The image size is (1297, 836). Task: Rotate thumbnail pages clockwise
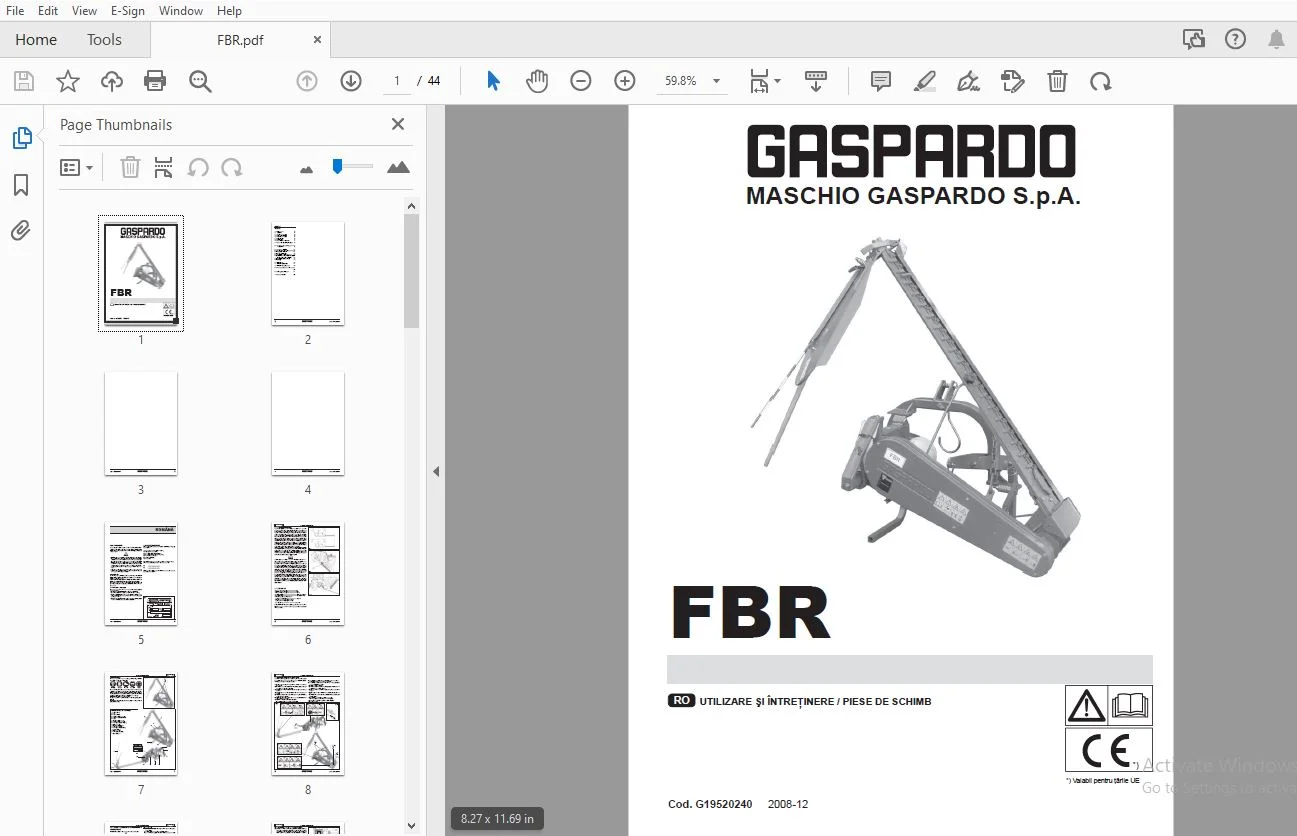232,167
